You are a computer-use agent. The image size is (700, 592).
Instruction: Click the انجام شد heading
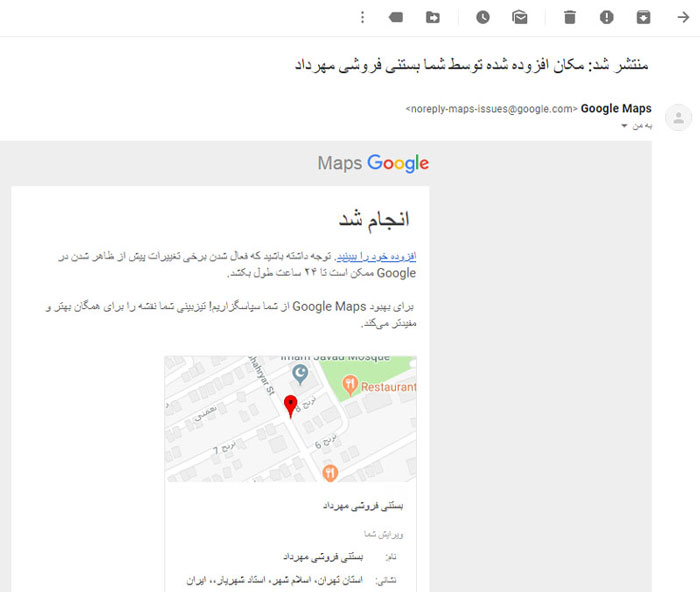pos(374,219)
